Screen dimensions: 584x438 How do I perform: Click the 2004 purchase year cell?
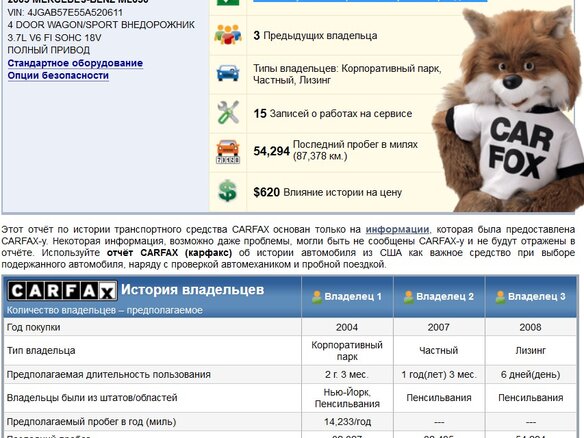click(347, 327)
